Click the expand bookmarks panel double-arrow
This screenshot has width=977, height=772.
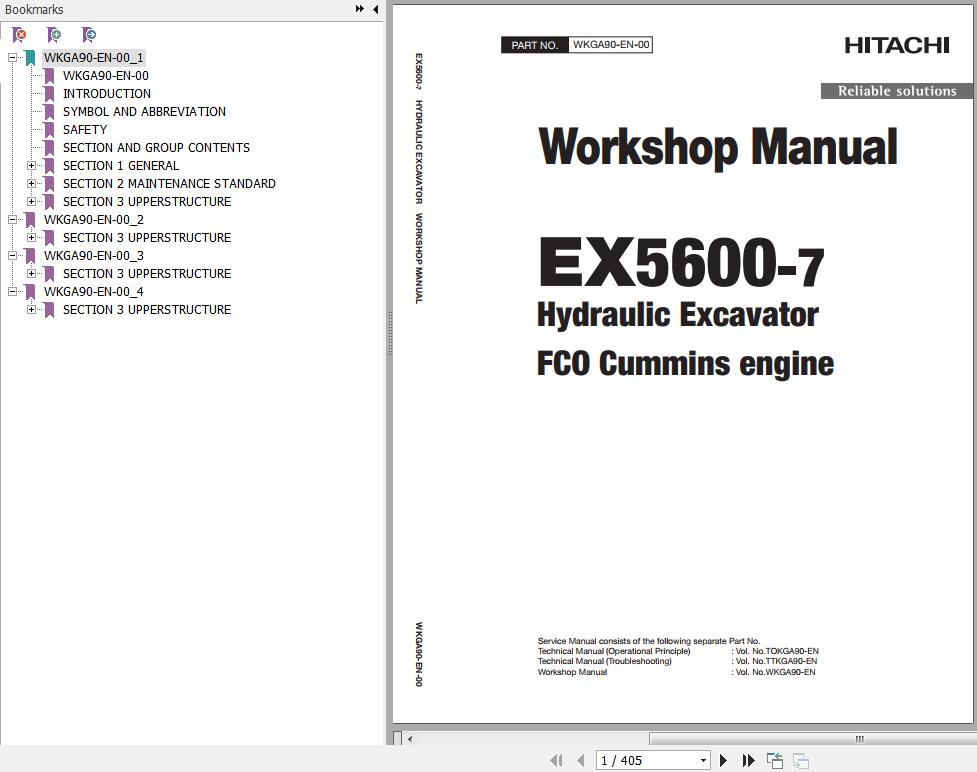(360, 9)
